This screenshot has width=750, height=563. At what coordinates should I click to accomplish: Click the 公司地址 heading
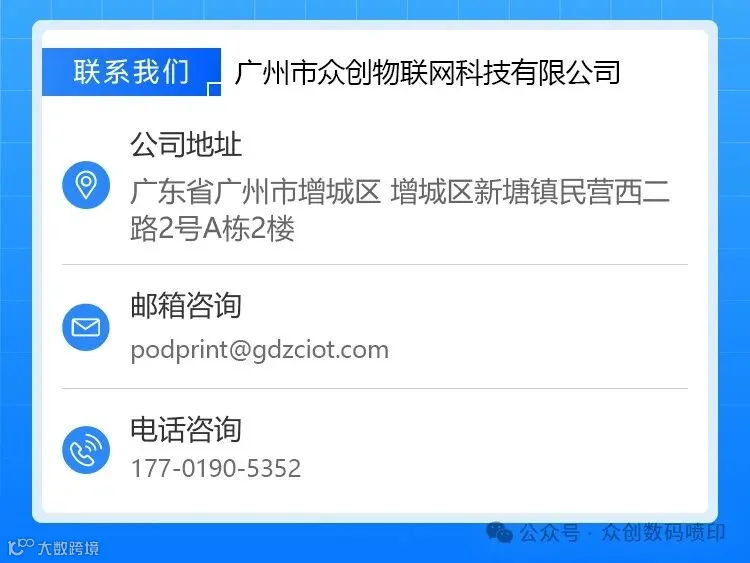click(186, 144)
